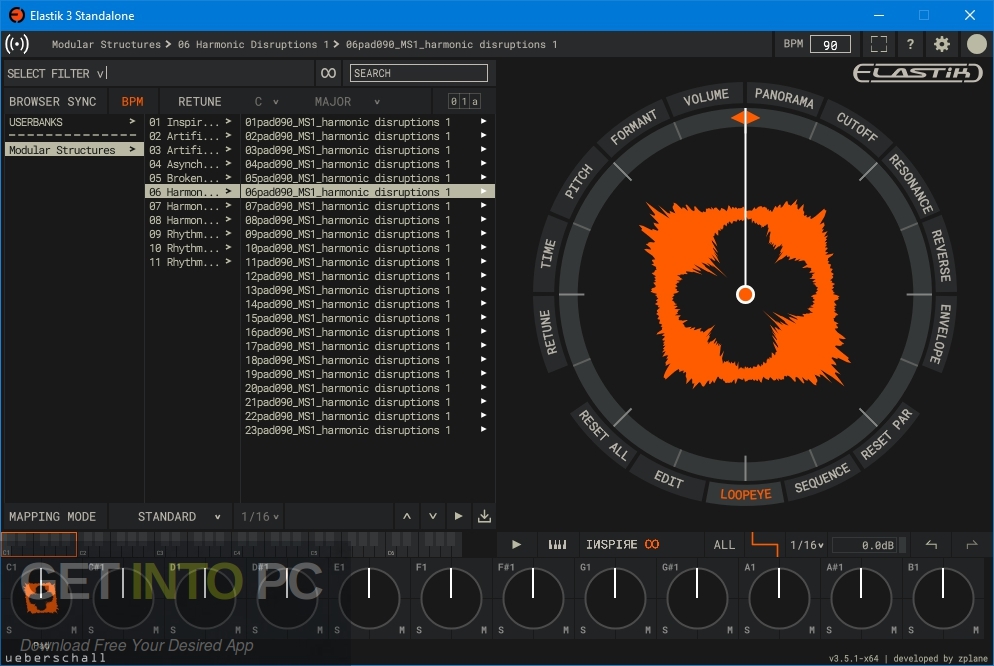
Task: Toggle BPM sync button
Action: pyautogui.click(x=132, y=101)
